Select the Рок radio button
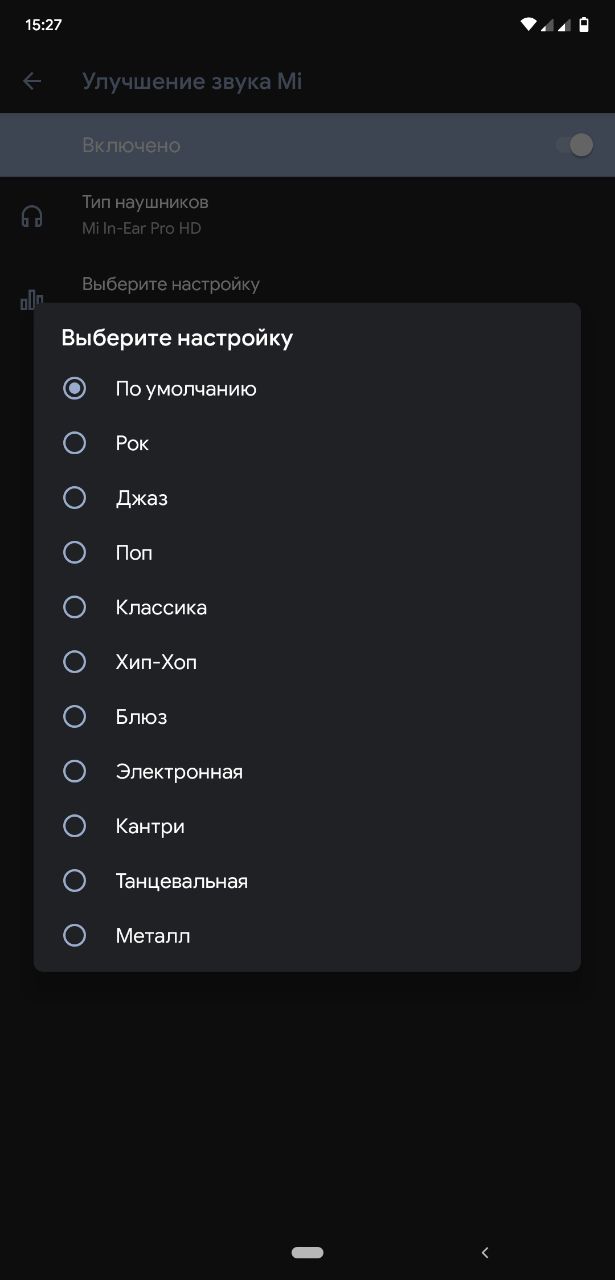The height and width of the screenshot is (1280, 615). click(x=75, y=443)
